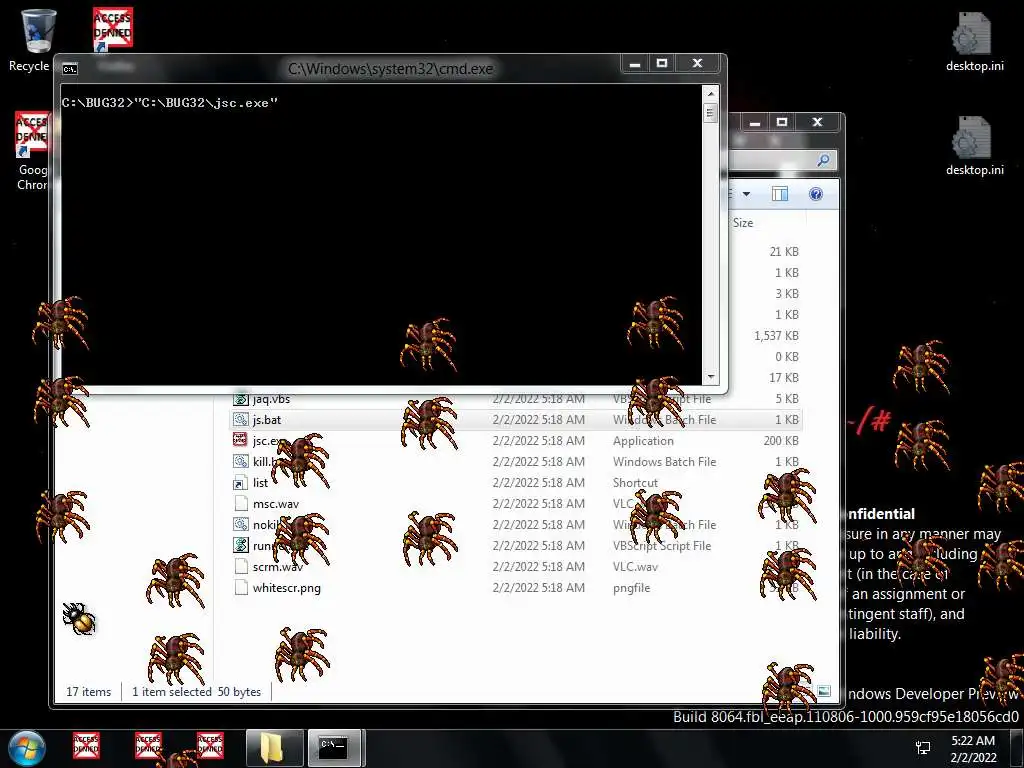Viewport: 1024px width, 768px height.
Task: Maximize the Explorer window
Action: [782, 122]
